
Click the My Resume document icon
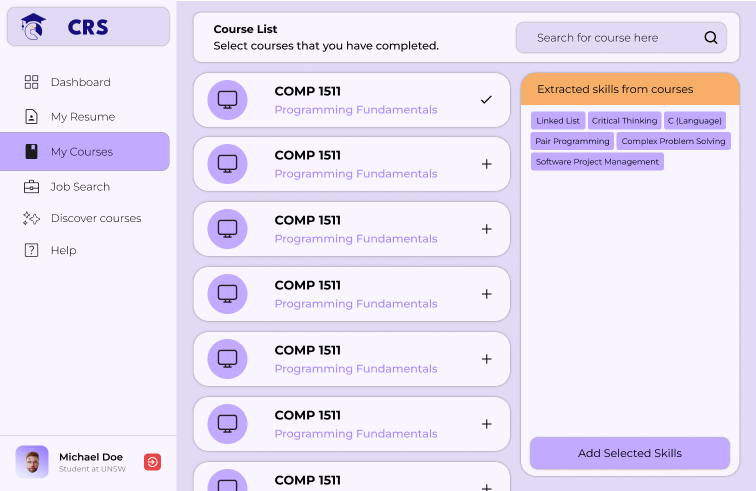click(31, 117)
